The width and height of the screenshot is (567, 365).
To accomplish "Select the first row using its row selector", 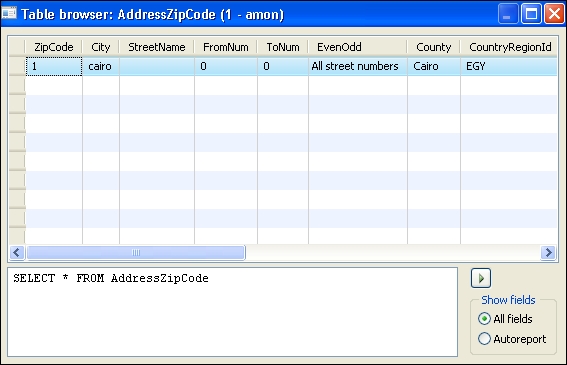I will (17, 66).
